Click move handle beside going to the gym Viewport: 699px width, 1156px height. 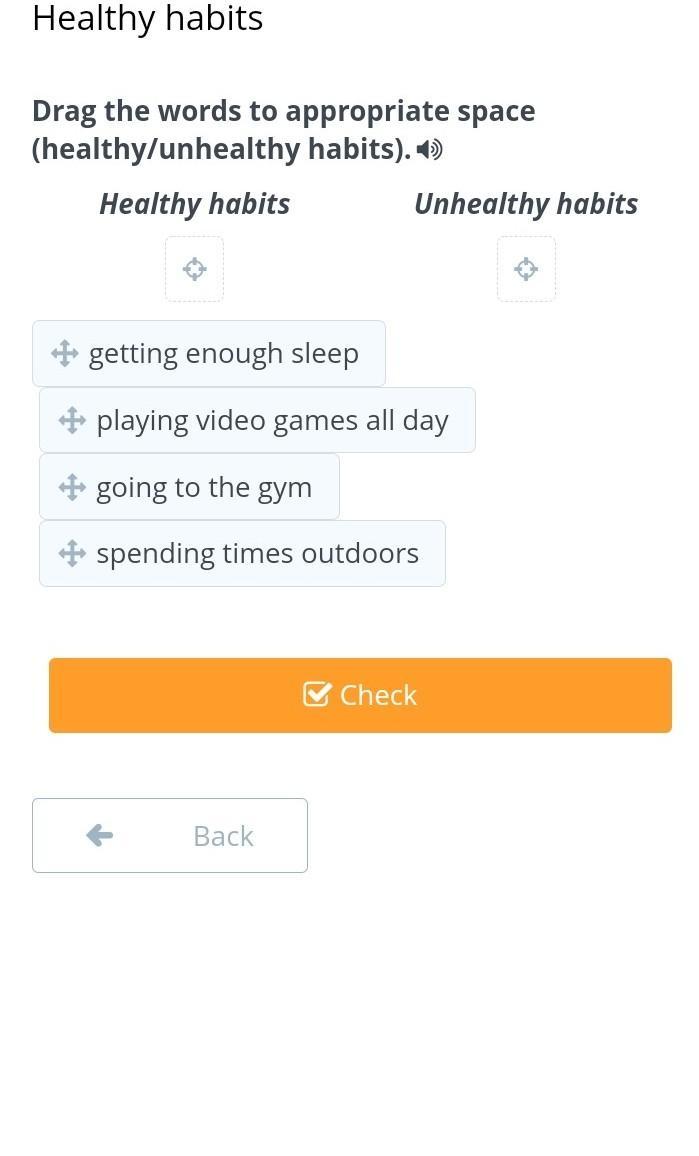click(72, 487)
